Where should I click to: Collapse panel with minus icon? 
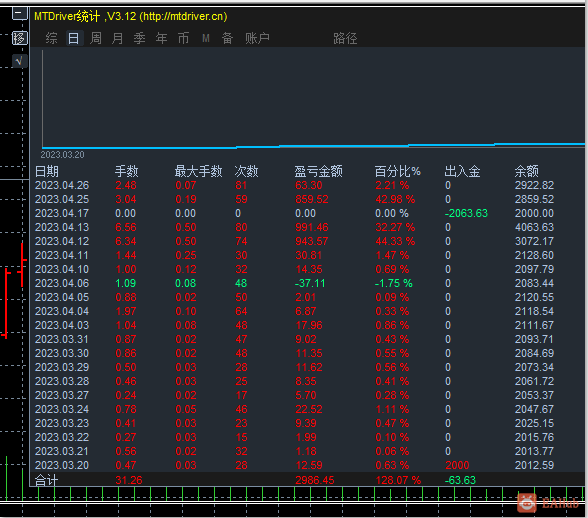click(20, 14)
